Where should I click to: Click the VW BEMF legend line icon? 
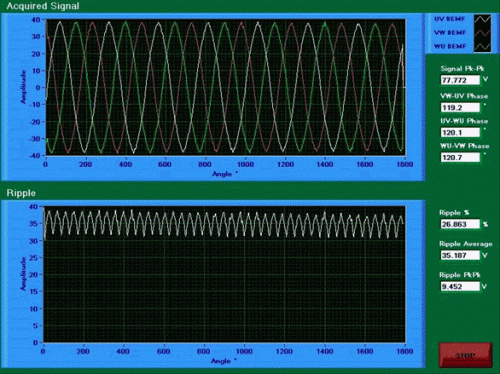point(482,33)
